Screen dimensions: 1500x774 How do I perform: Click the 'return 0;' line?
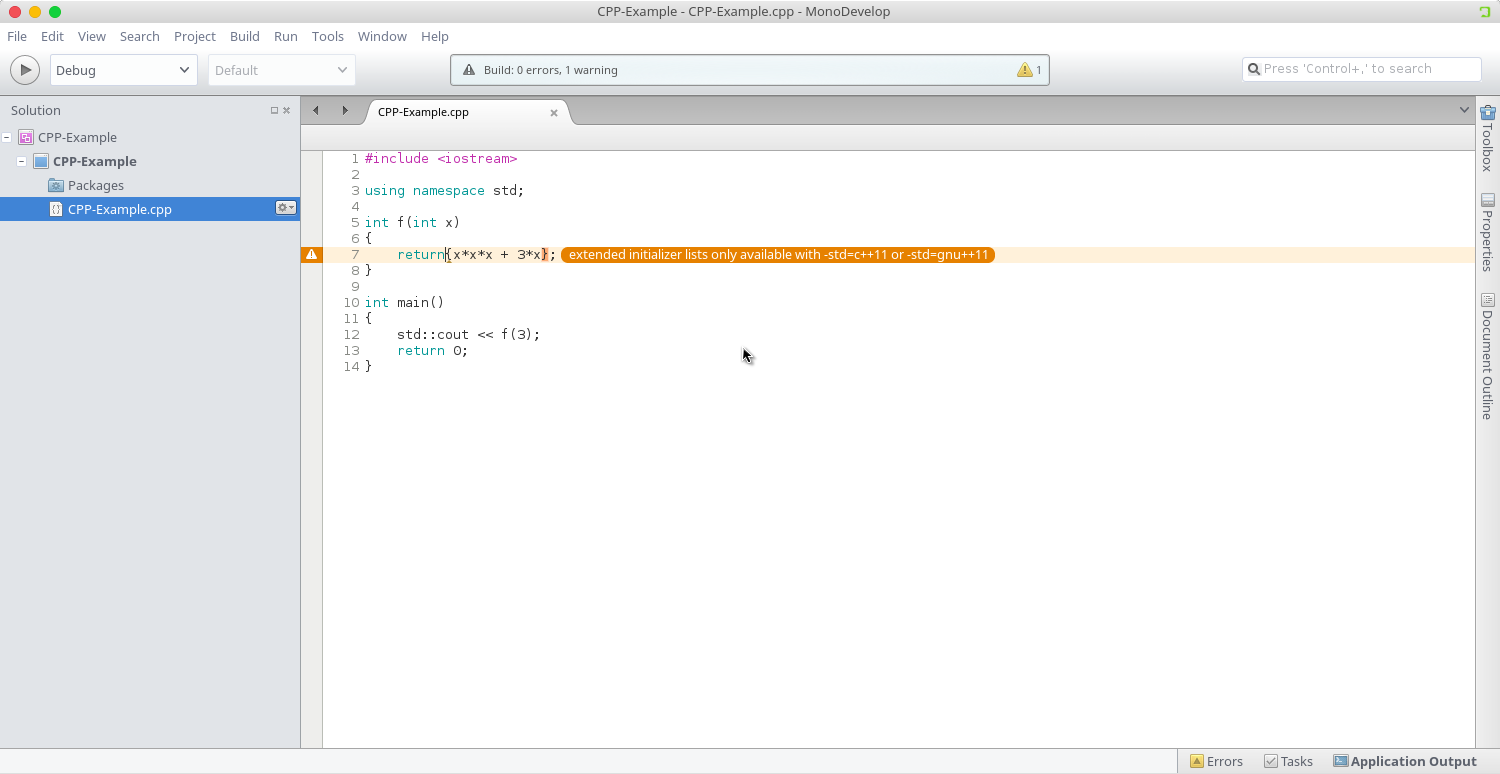[432, 351]
